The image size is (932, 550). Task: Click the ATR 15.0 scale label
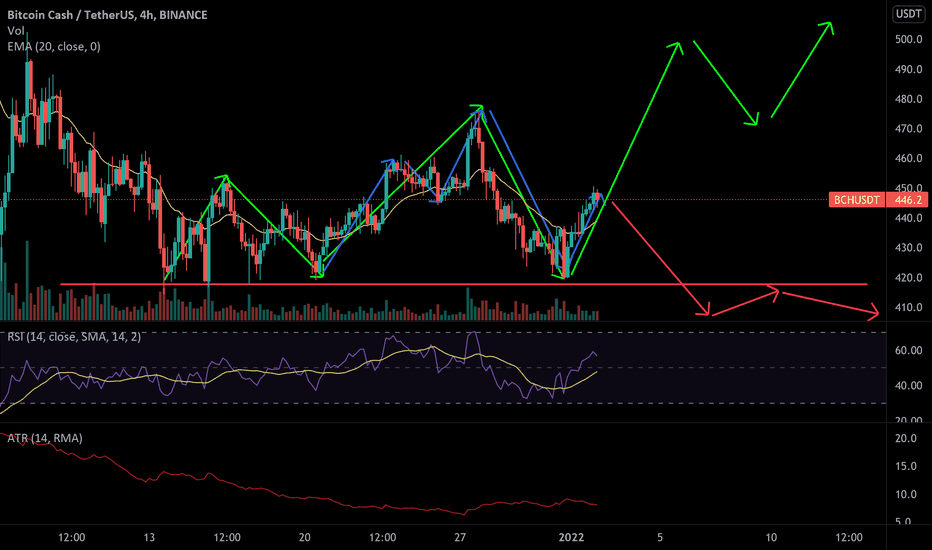point(906,466)
